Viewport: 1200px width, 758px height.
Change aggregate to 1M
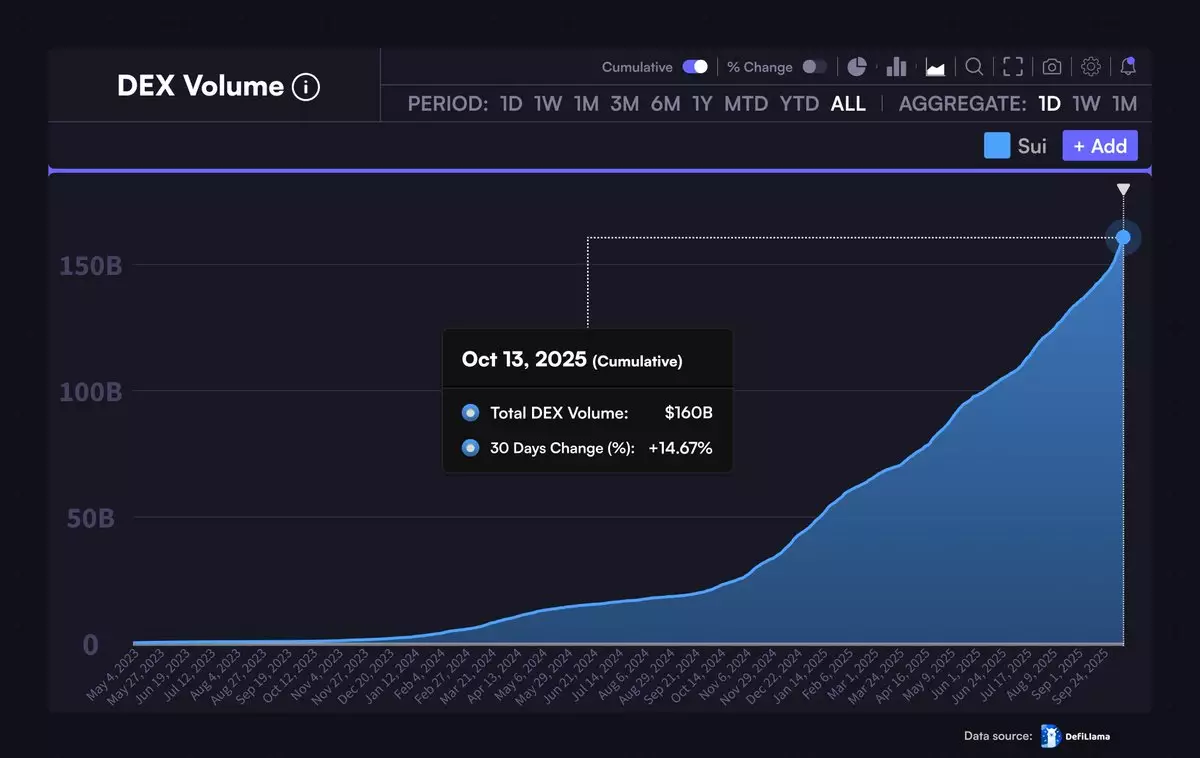(1125, 104)
